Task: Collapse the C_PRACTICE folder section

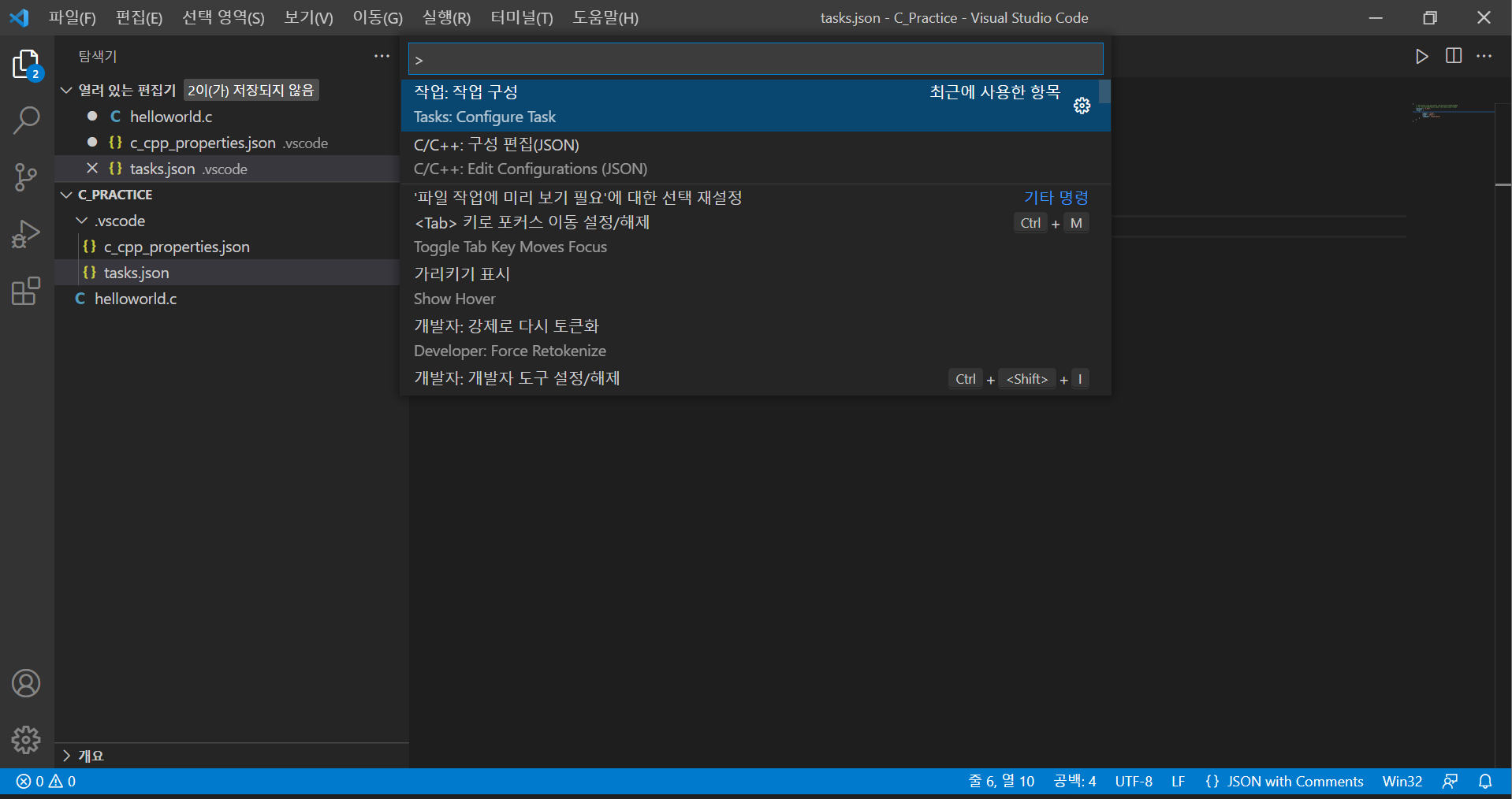Action: tap(67, 195)
